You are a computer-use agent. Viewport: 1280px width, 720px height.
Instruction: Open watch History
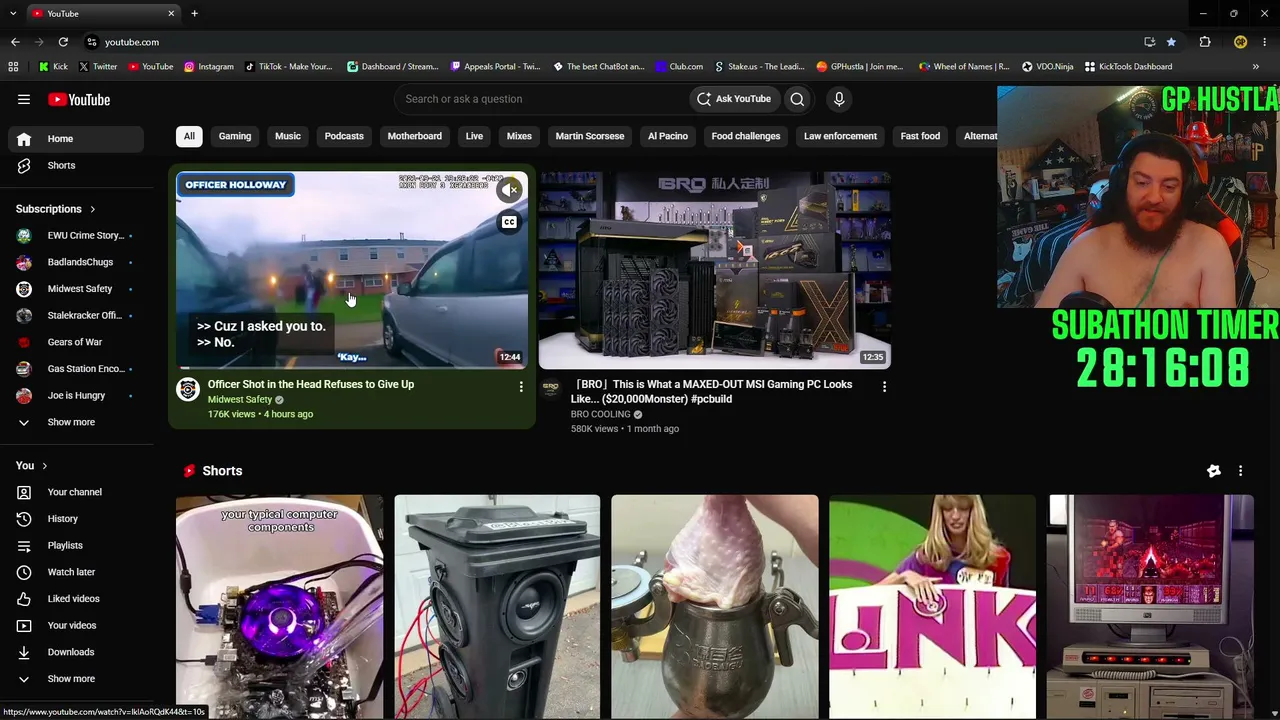pyautogui.click(x=76, y=519)
